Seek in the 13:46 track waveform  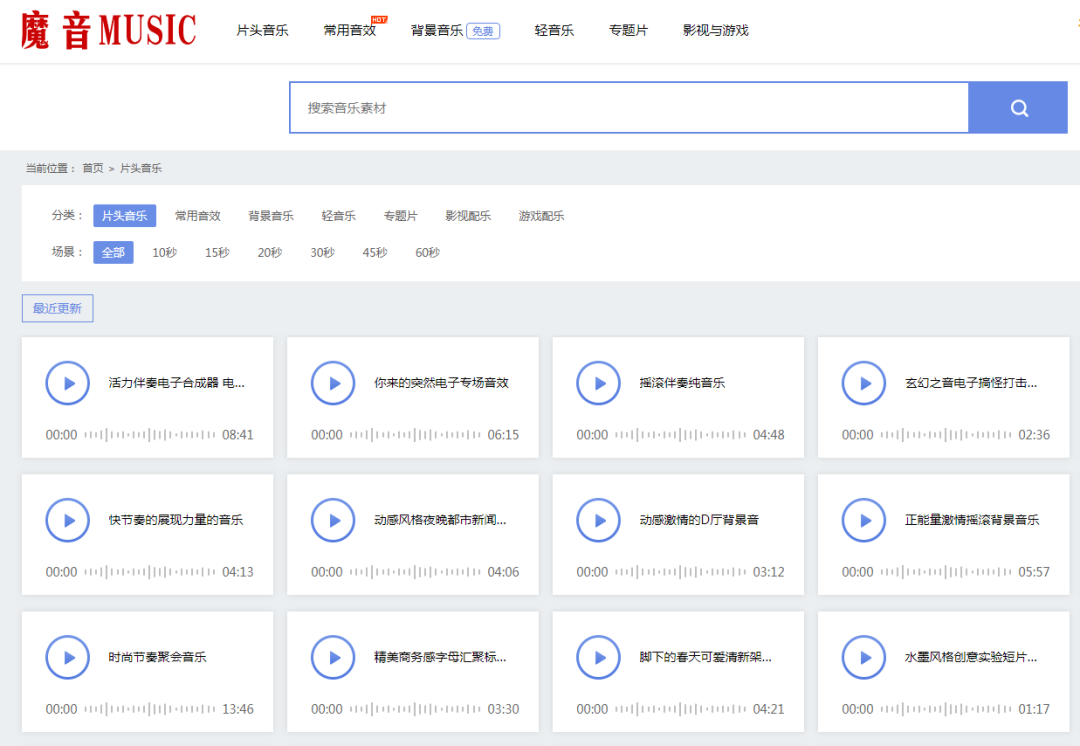[149, 709]
